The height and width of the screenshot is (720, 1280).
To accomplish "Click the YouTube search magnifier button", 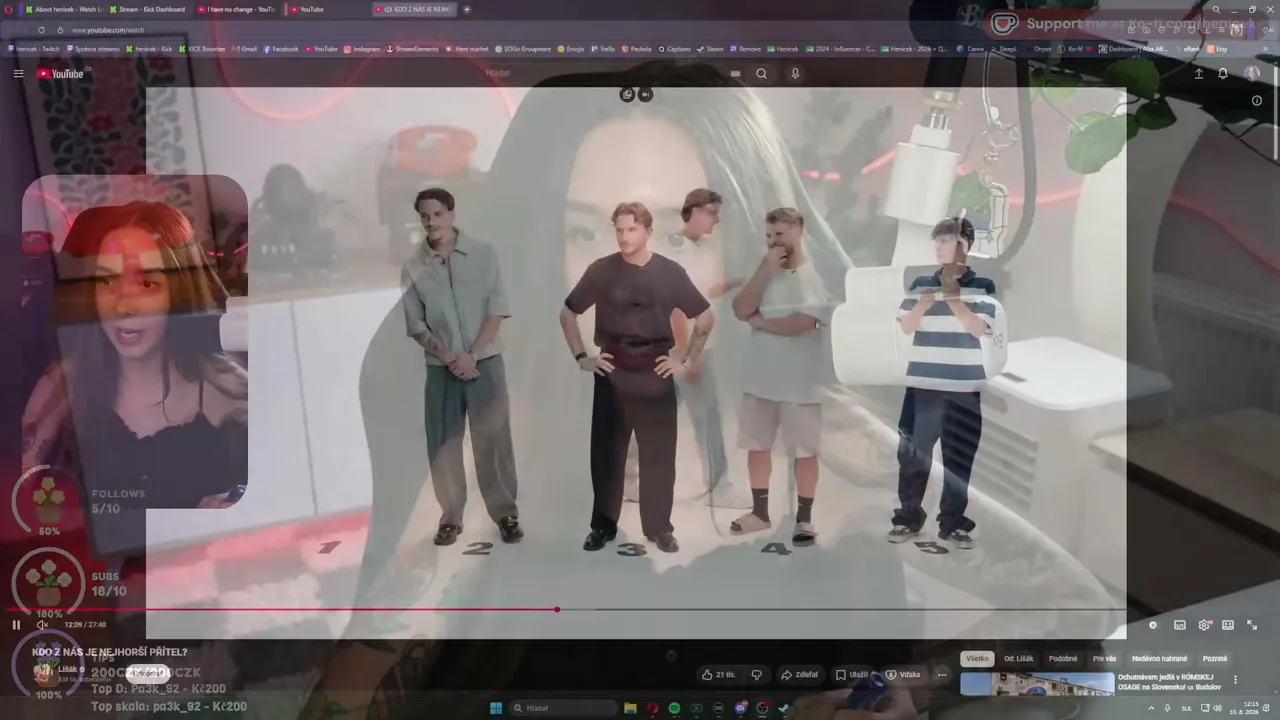I will tap(761, 73).
